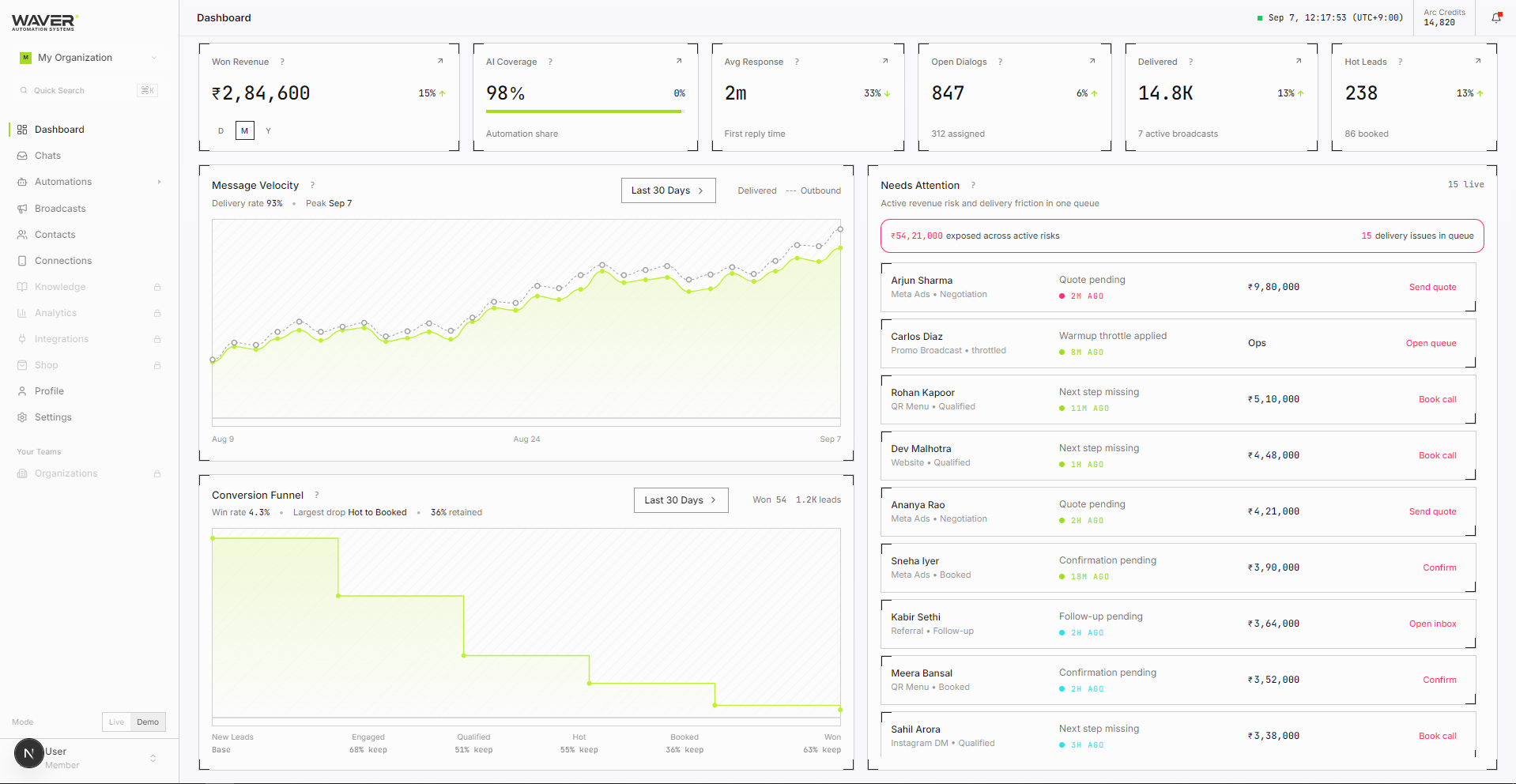Image resolution: width=1516 pixels, height=784 pixels.
Task: Open Hot Leads card expand arrow
Action: 1478,61
